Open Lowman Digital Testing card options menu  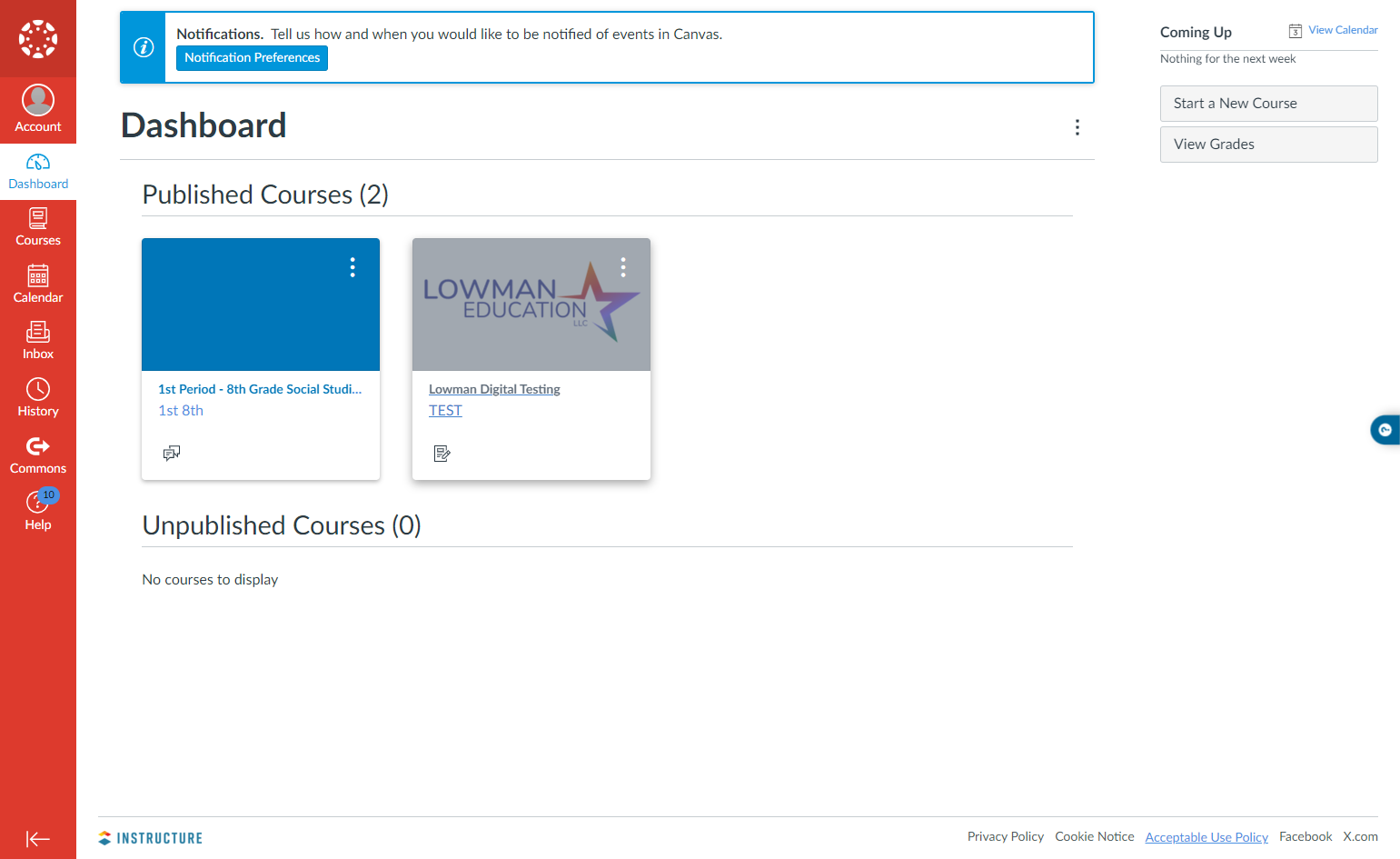(623, 267)
